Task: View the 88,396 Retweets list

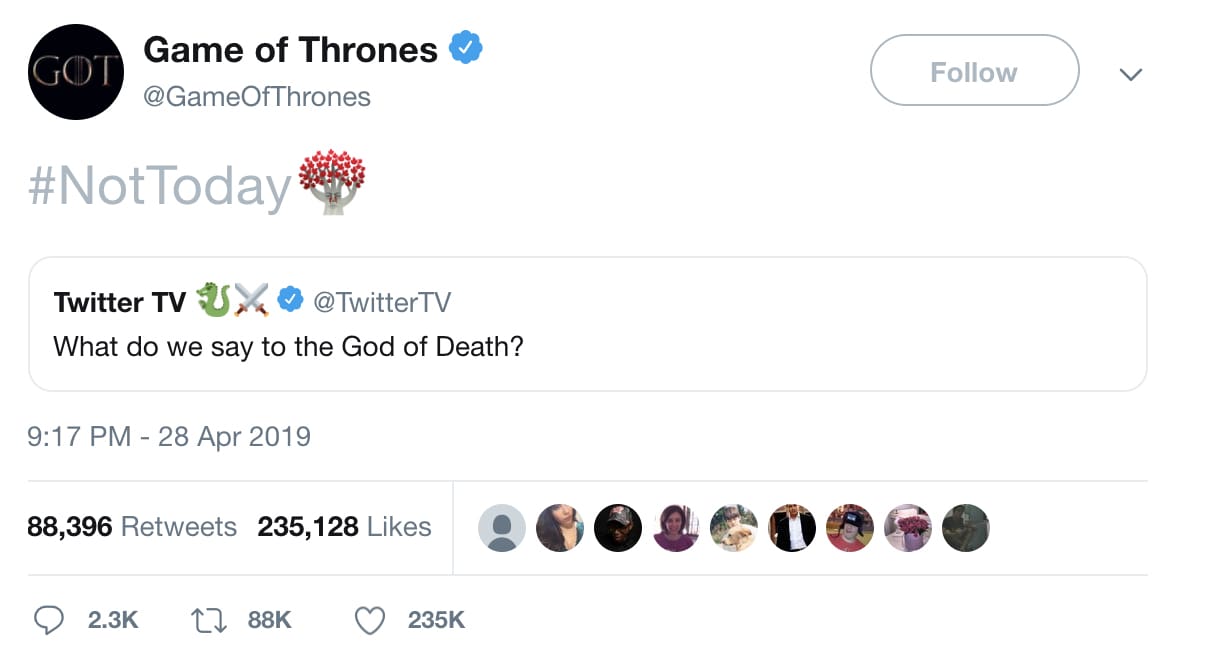Action: (x=132, y=527)
